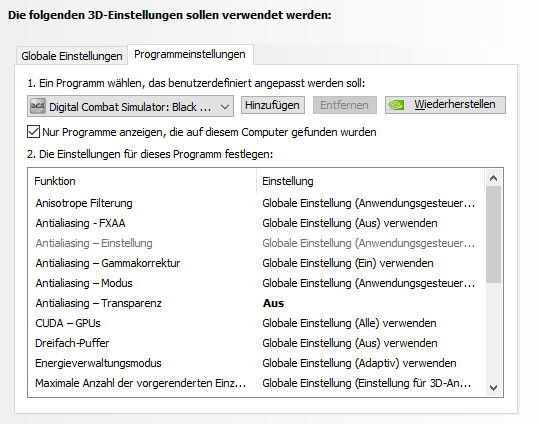Open the Digital Combat Simulator program dropdown
This screenshot has height=424, width=539.
coord(130,106)
